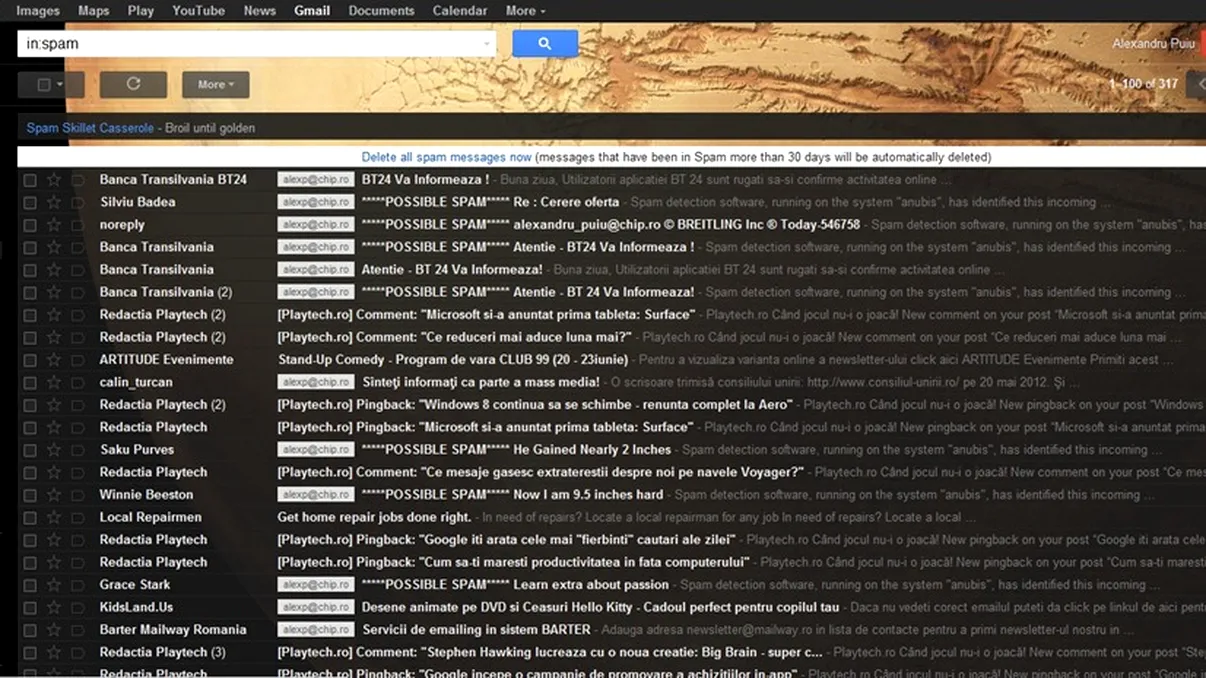Star the calin_turcan message
1206x678 pixels.
coord(54,382)
